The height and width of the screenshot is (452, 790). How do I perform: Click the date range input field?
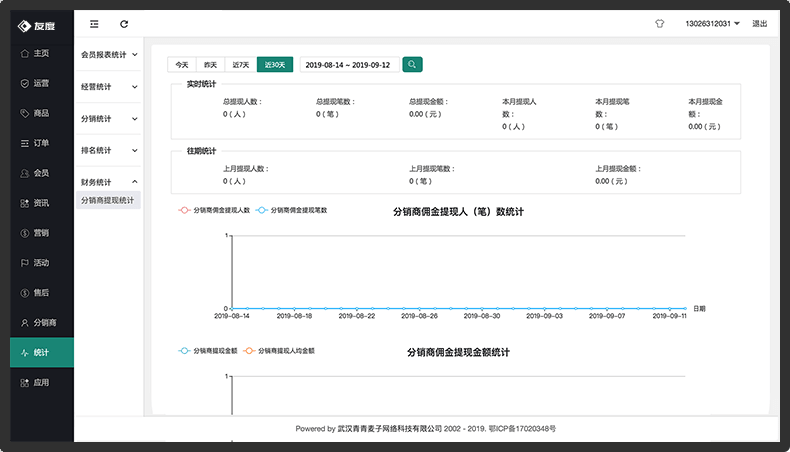point(350,64)
